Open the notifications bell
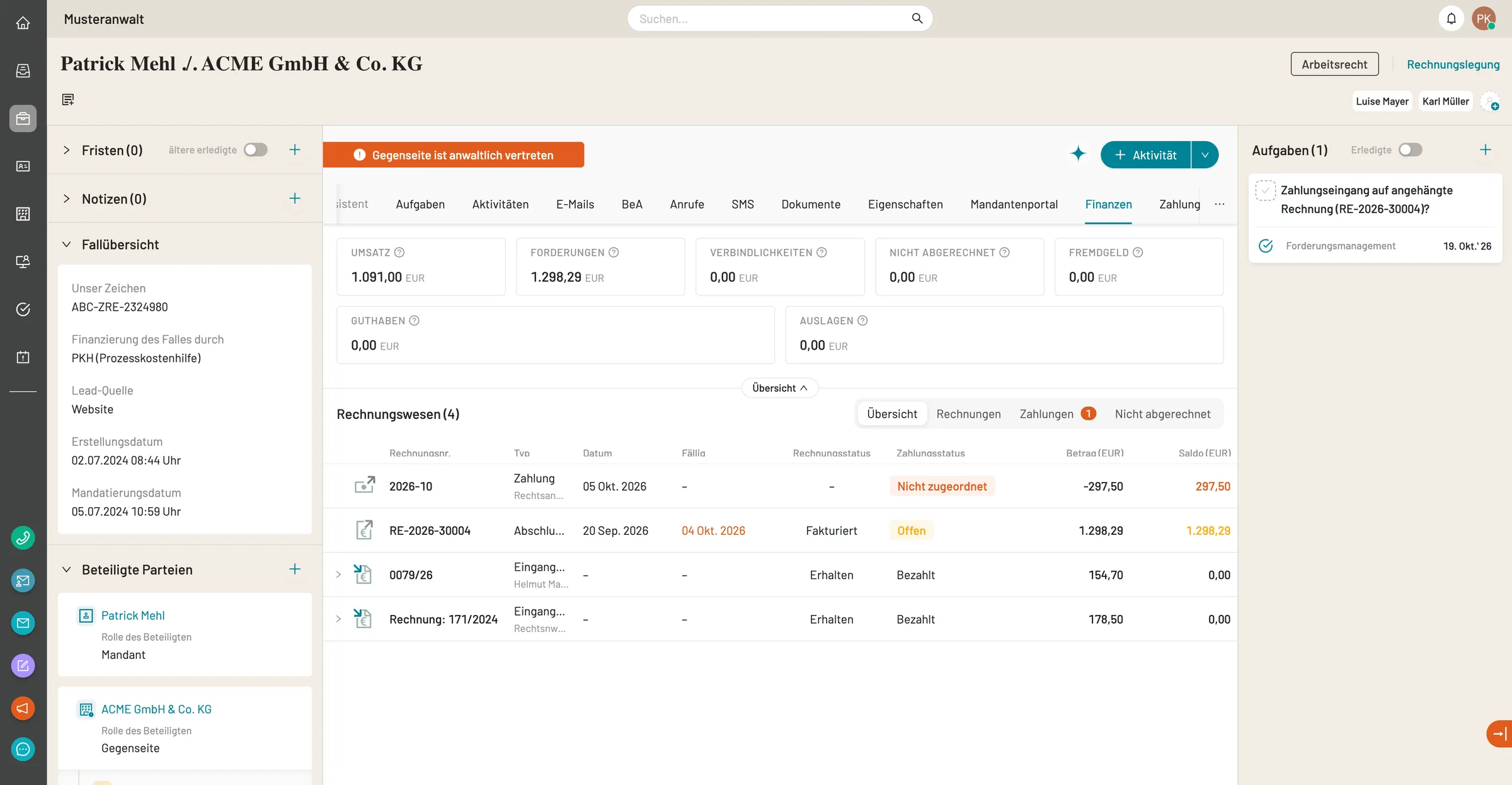1512x785 pixels. [1452, 18]
